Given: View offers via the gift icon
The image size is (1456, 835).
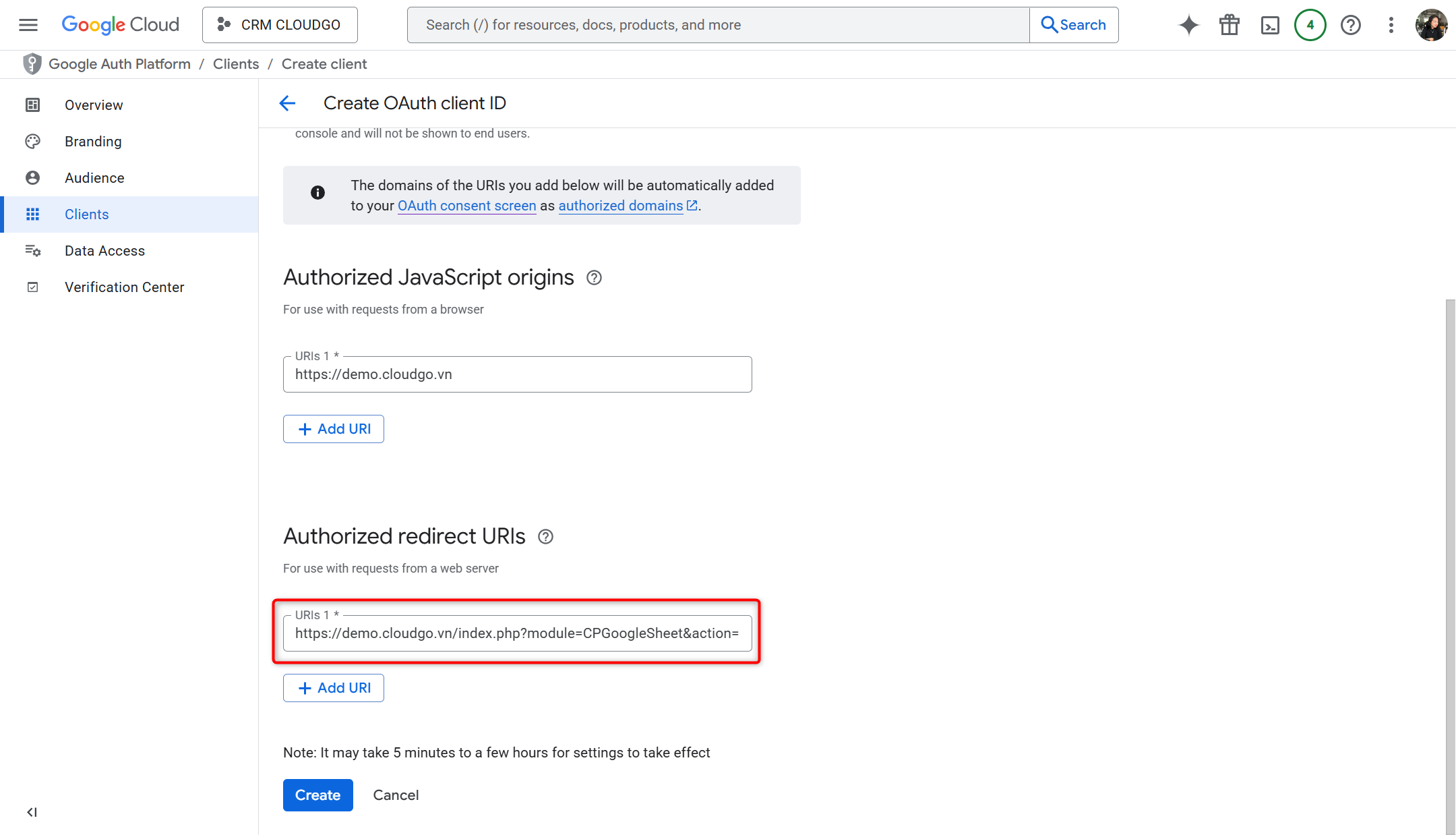Looking at the screenshot, I should (x=1229, y=24).
